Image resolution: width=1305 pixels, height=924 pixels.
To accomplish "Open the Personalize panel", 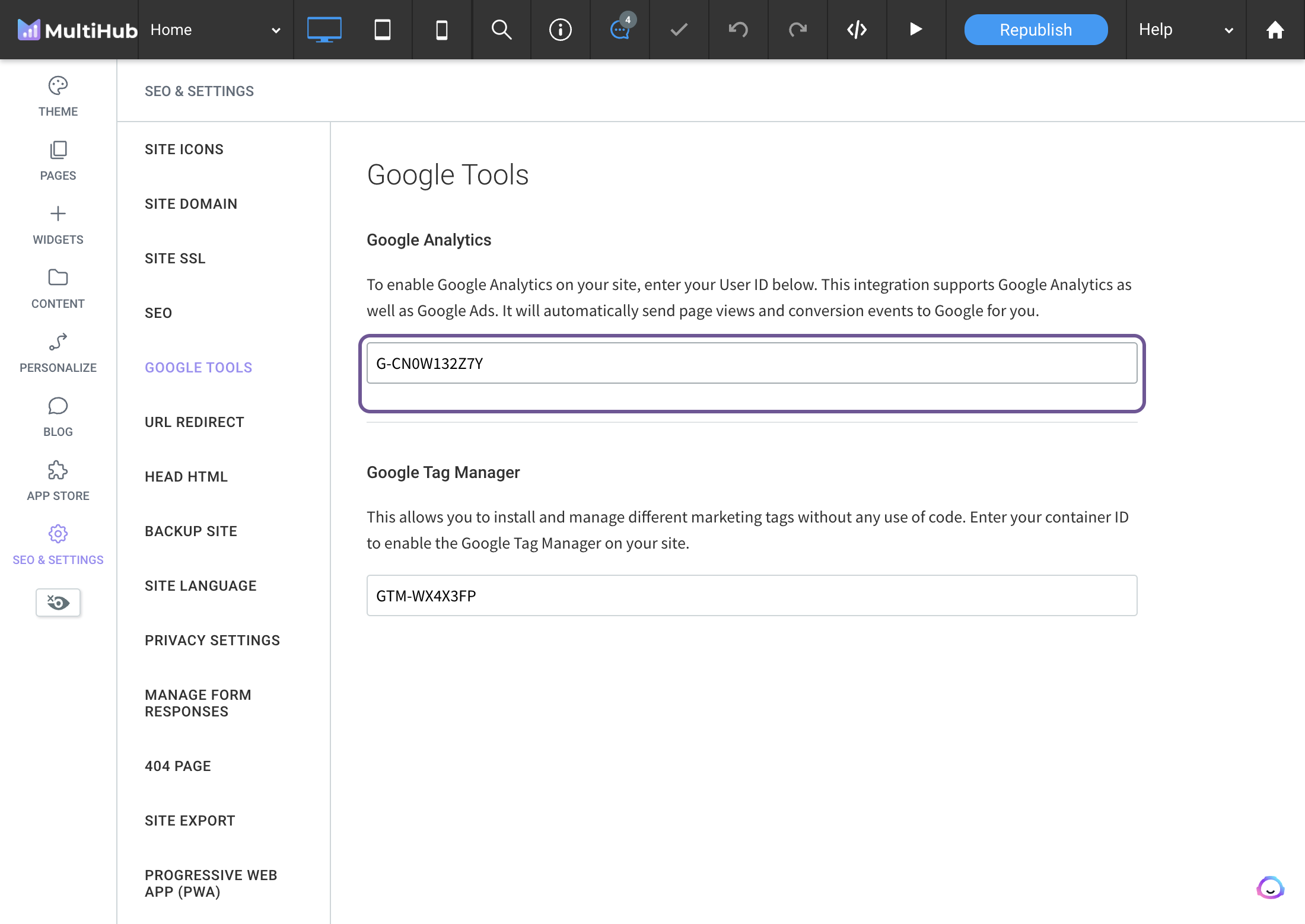I will coord(58,353).
